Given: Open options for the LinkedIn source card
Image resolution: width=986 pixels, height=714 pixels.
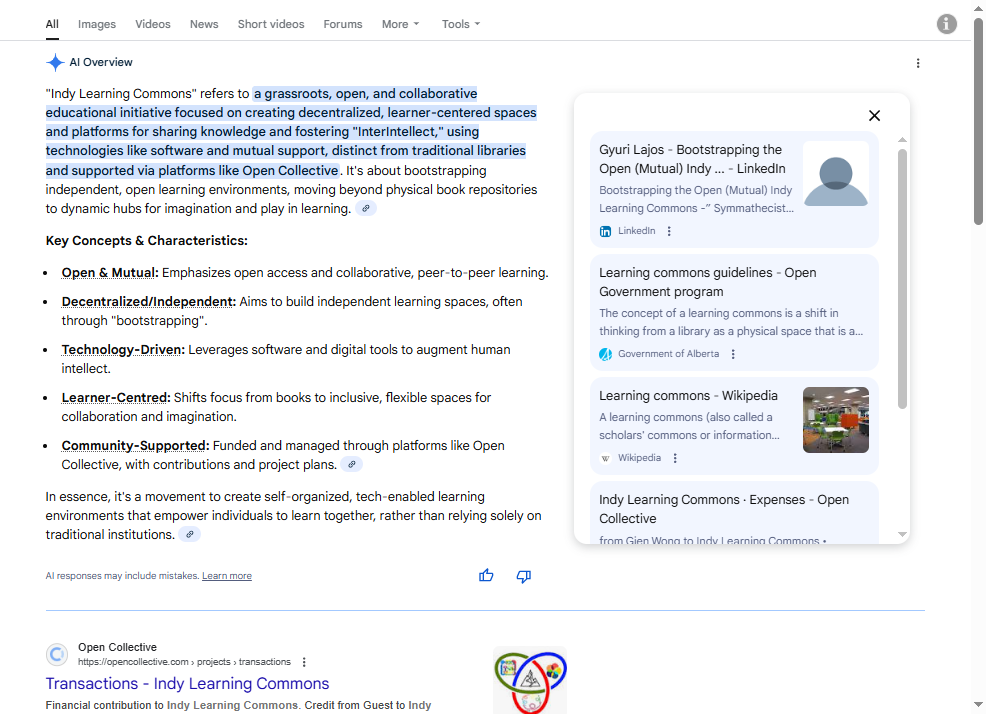Looking at the screenshot, I should (x=669, y=231).
